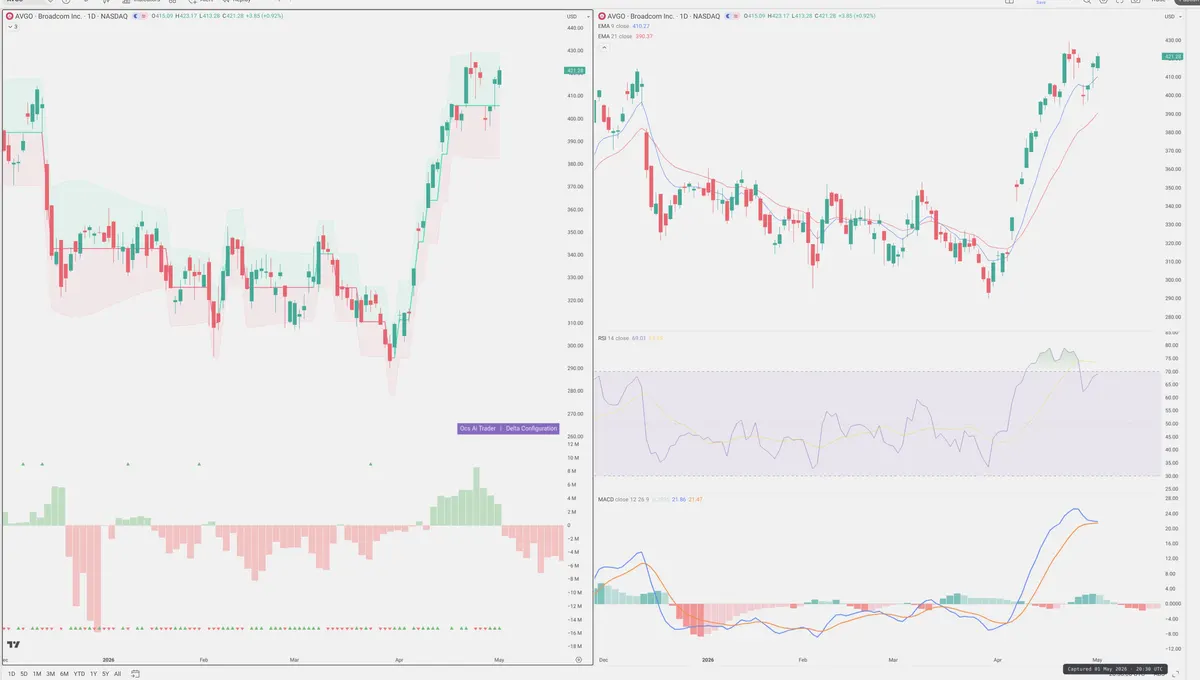Open time axis settings gear on left chart
This screenshot has height=680, width=1200.
578,660
